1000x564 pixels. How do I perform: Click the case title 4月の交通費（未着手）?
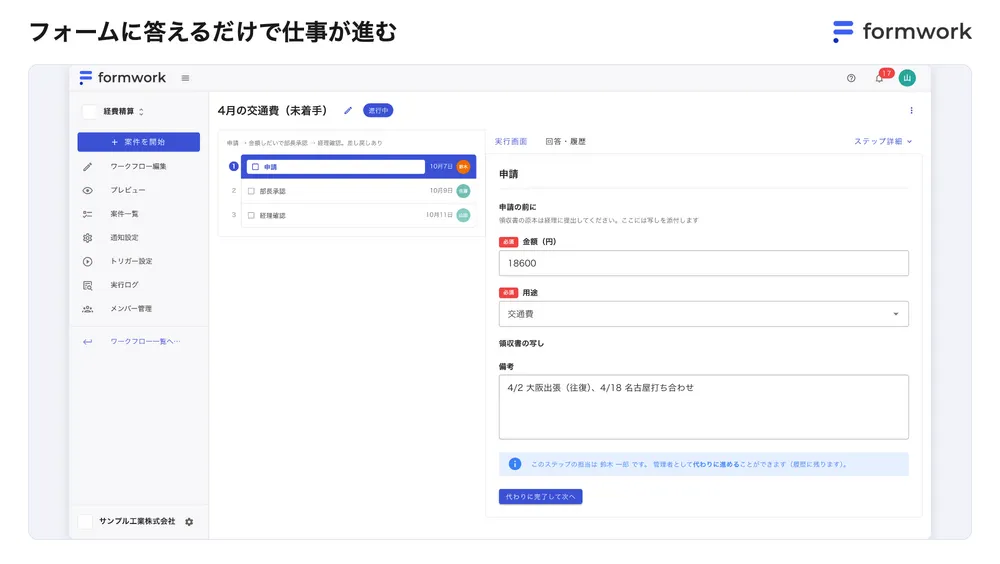pyautogui.click(x=272, y=110)
